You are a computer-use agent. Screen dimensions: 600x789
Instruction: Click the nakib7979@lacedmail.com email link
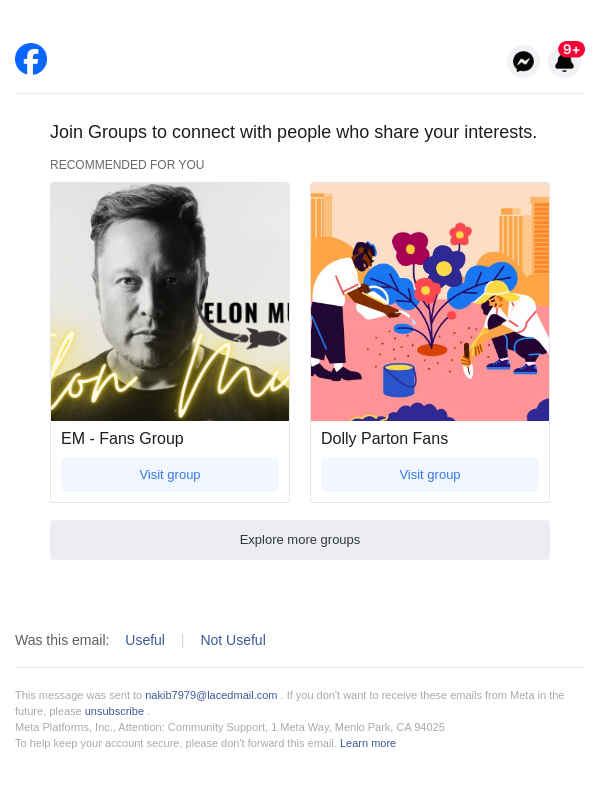click(211, 695)
